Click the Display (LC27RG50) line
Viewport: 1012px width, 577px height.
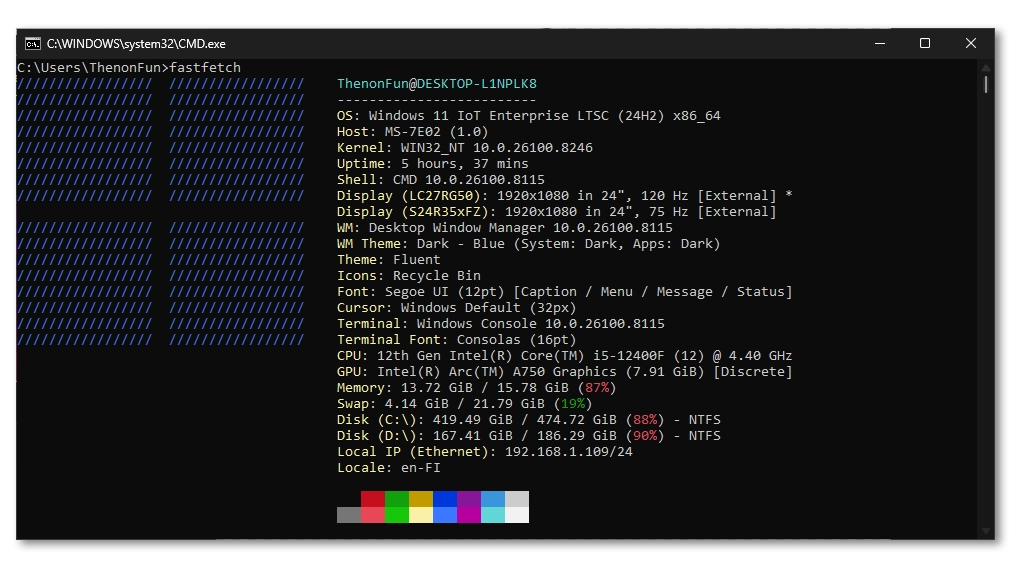(565, 196)
